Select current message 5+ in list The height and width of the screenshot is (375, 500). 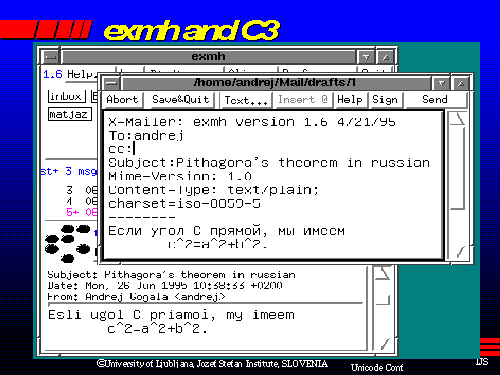(x=81, y=212)
